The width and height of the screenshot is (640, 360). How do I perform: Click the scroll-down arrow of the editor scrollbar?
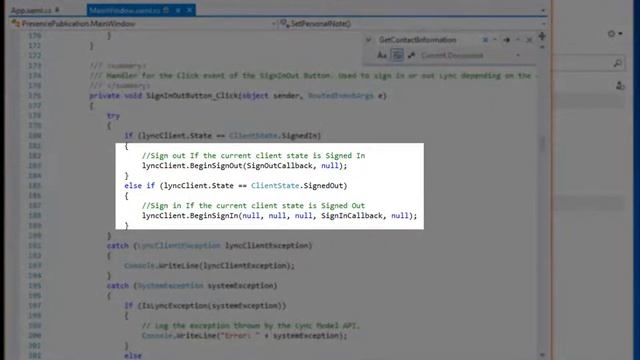(542, 355)
